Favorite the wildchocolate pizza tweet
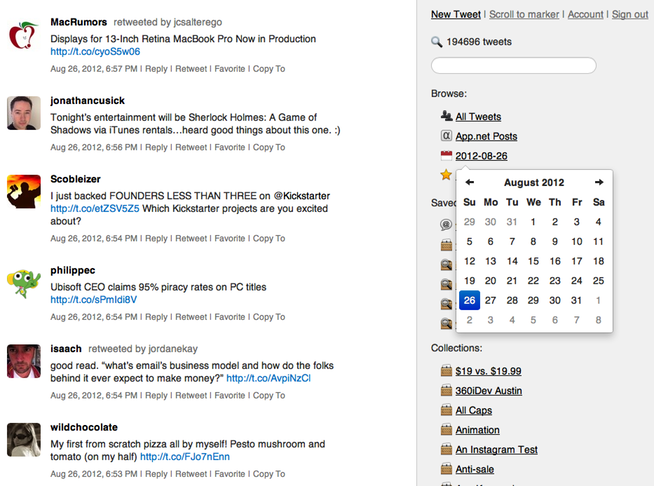The image size is (654, 486). tap(229, 473)
